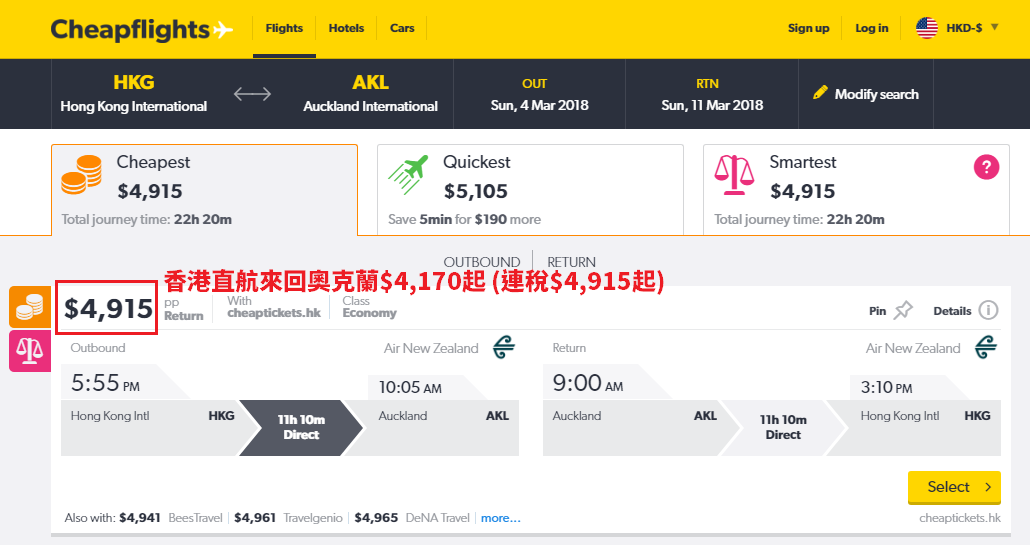Image resolution: width=1030 pixels, height=545 pixels.
Task: Click outbound arrival time 10:05 AM
Action: pyautogui.click(x=410, y=387)
